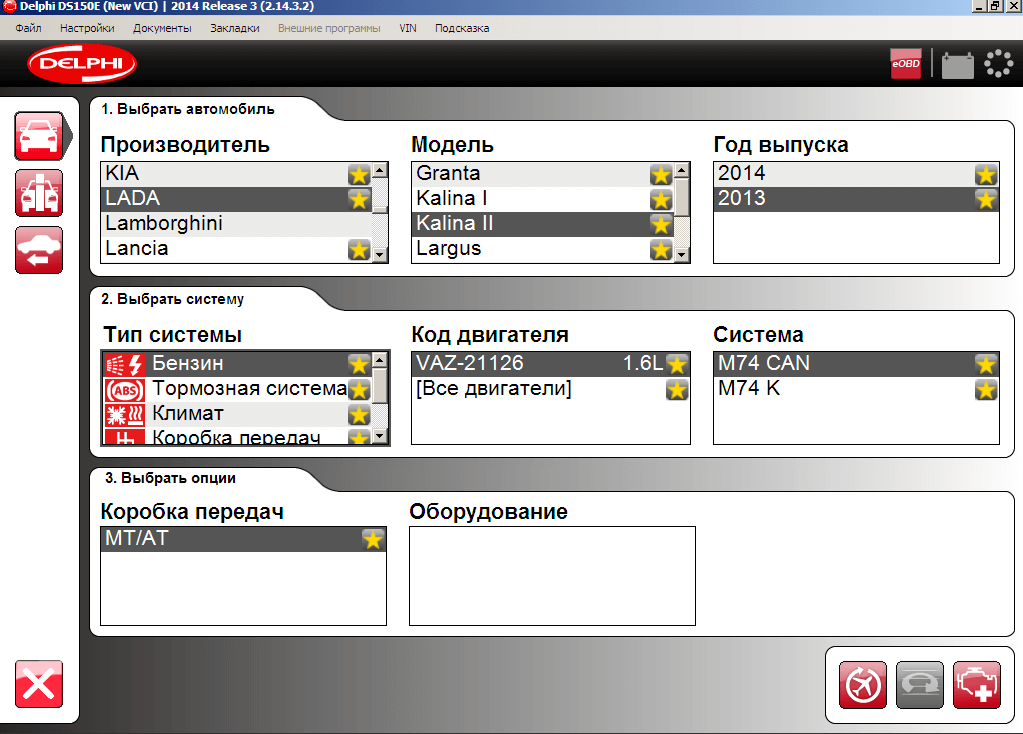Select Kalina I model
This screenshot has width=1023, height=734.
543,199
